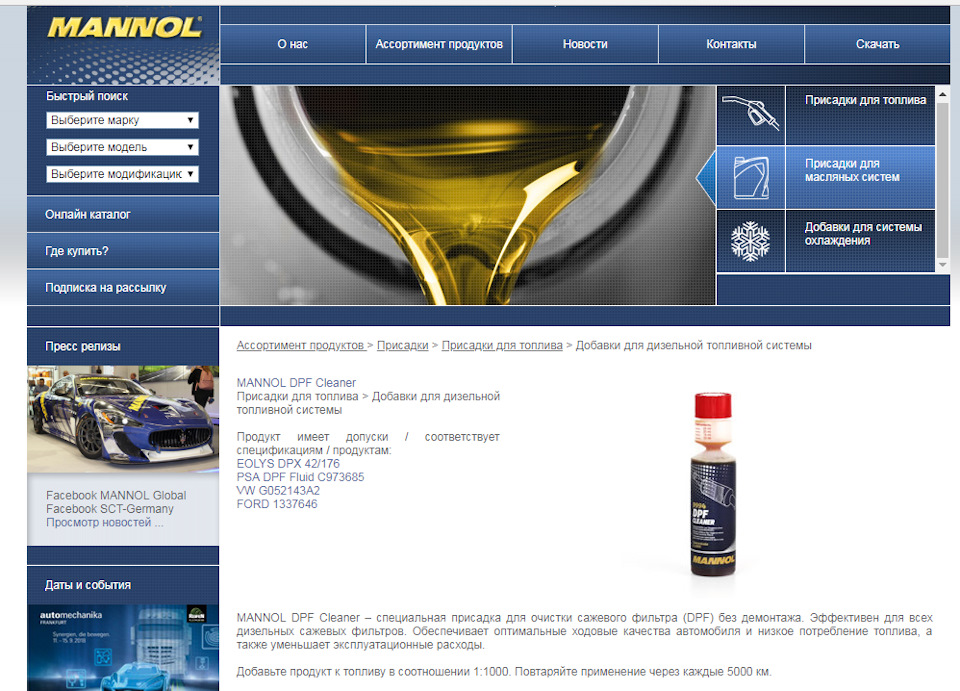Screen dimensions: 960x691
Task: Click the 'Пресс релизы' header
Action: [x=83, y=346]
